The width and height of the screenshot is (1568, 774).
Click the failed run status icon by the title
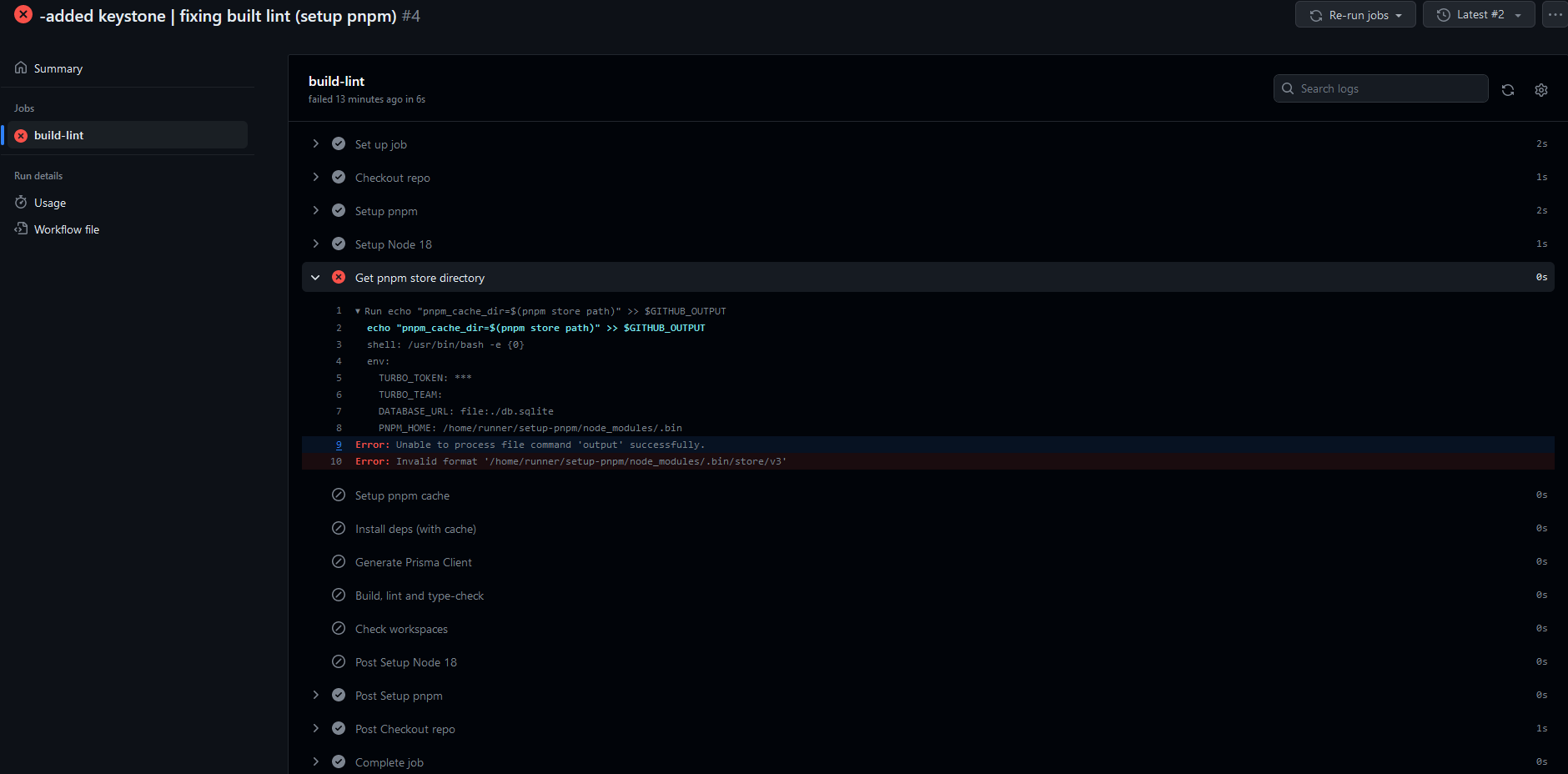coord(23,14)
